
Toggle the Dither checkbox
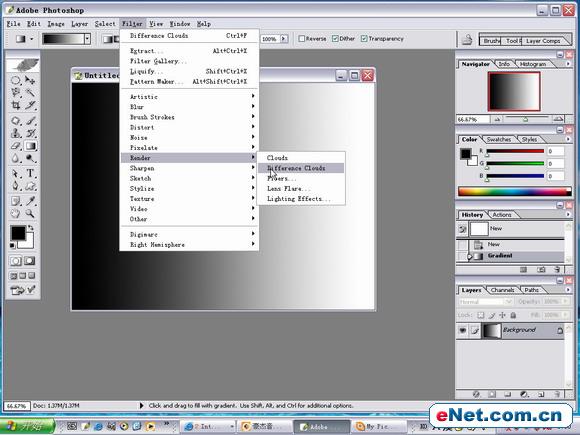click(x=335, y=38)
